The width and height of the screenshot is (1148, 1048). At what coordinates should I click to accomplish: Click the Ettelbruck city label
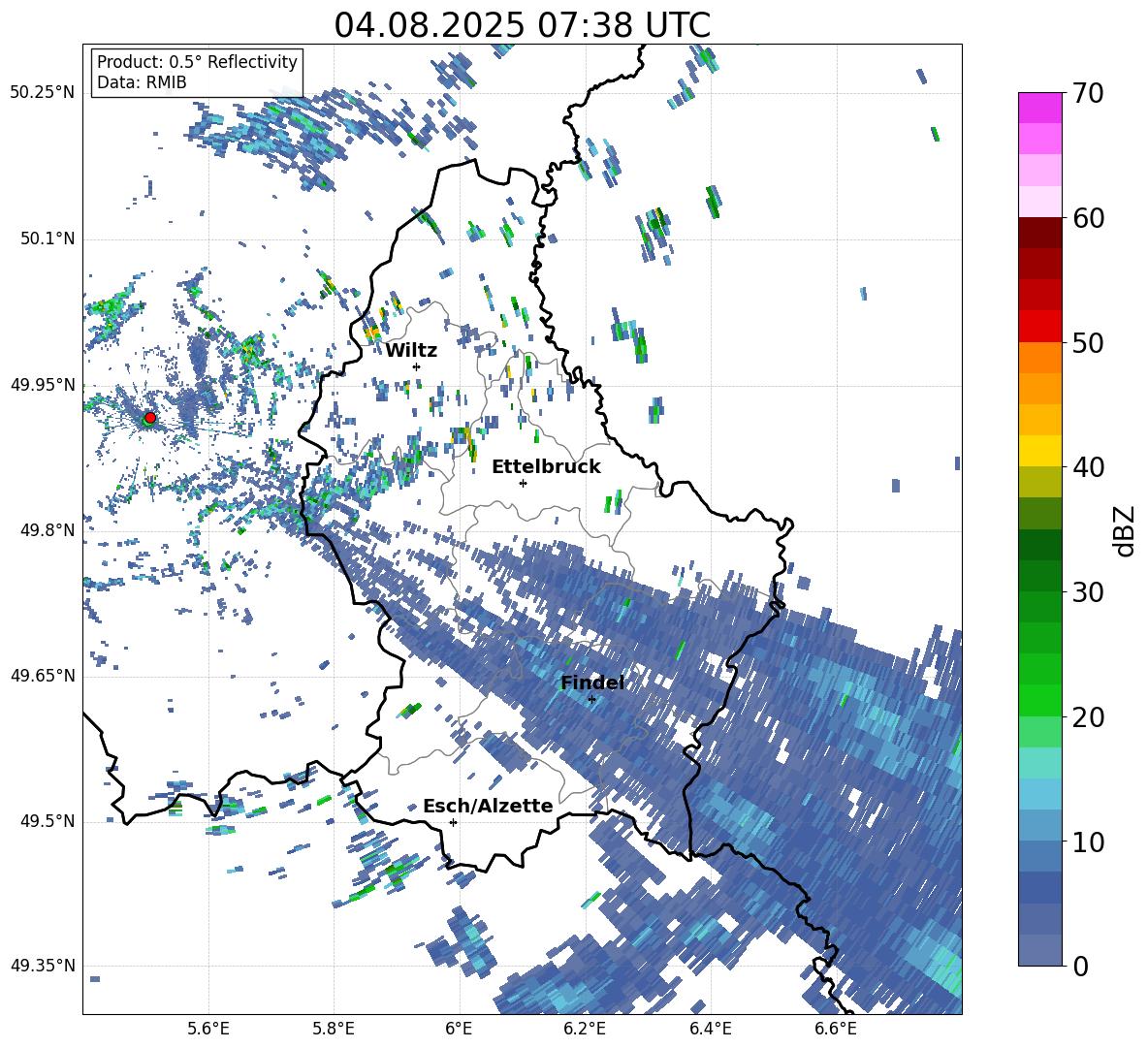pyautogui.click(x=546, y=467)
